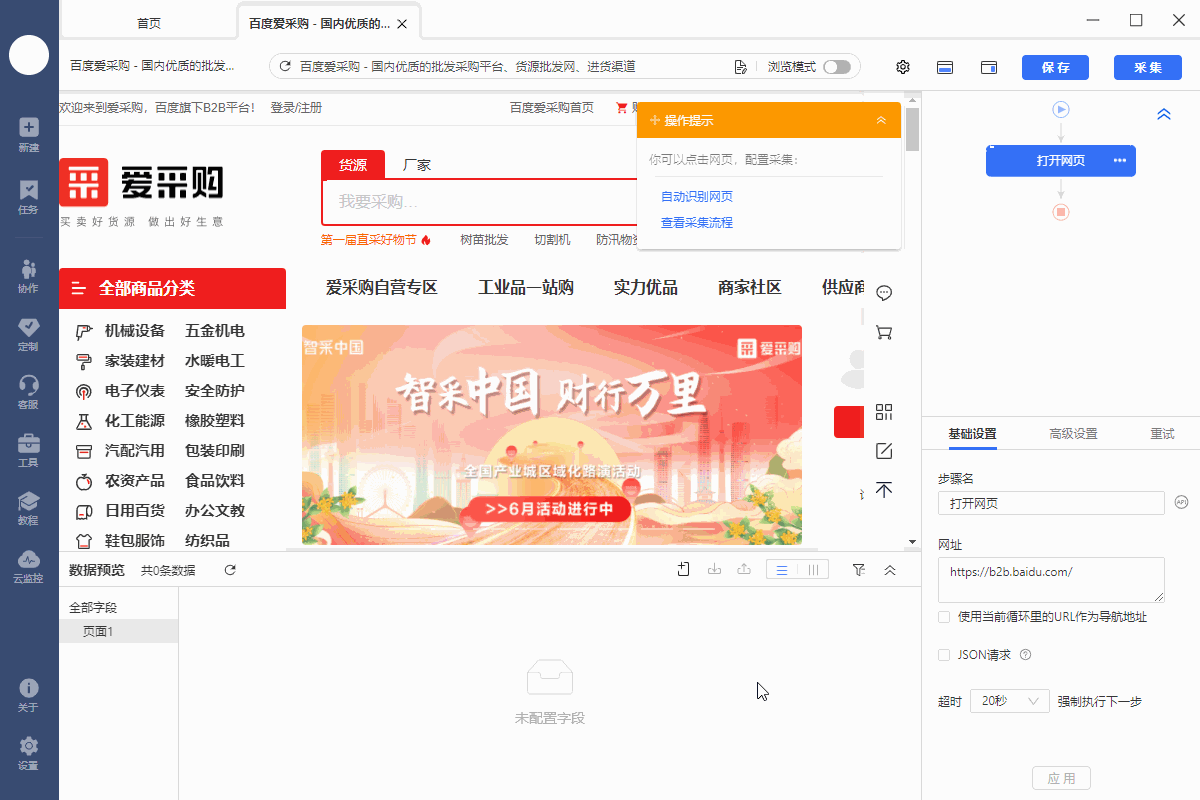Click the 登录/注册 link on the webpage
The image size is (1200, 800).
tap(296, 107)
